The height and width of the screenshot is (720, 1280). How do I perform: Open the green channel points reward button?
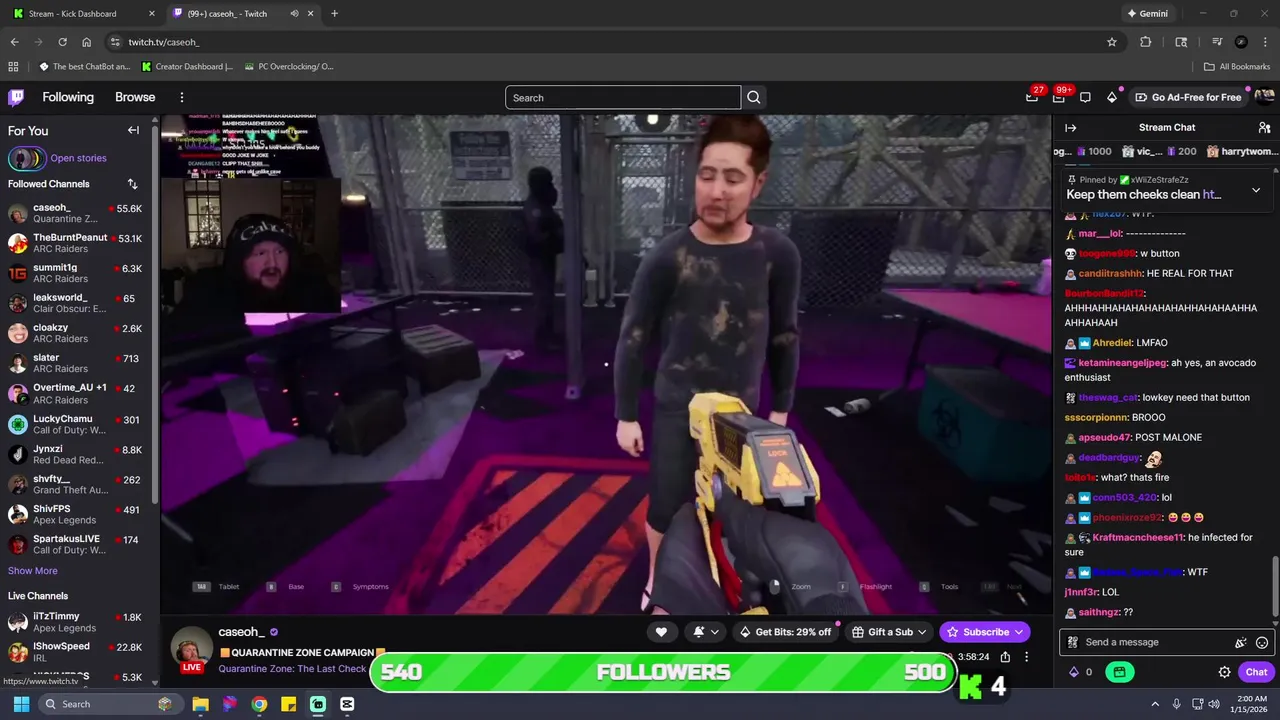(x=1119, y=672)
